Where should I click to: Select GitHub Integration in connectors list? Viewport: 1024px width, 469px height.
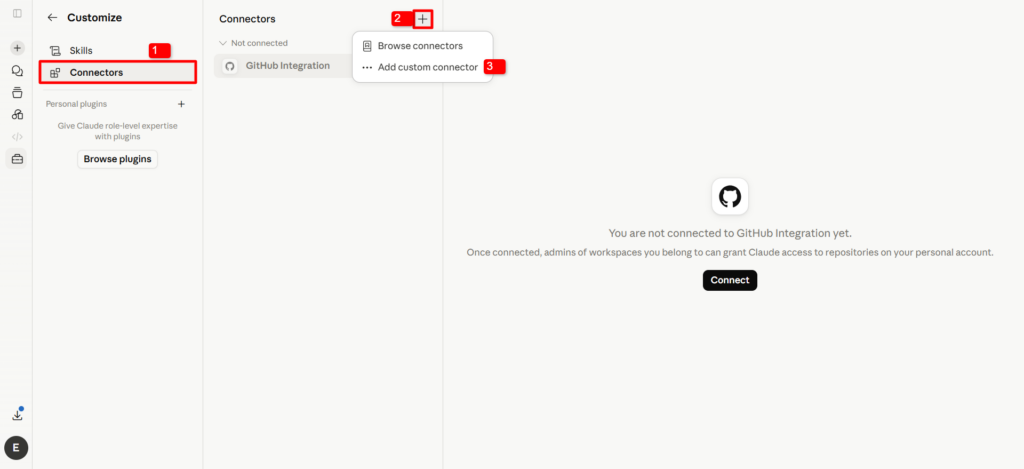tap(284, 66)
